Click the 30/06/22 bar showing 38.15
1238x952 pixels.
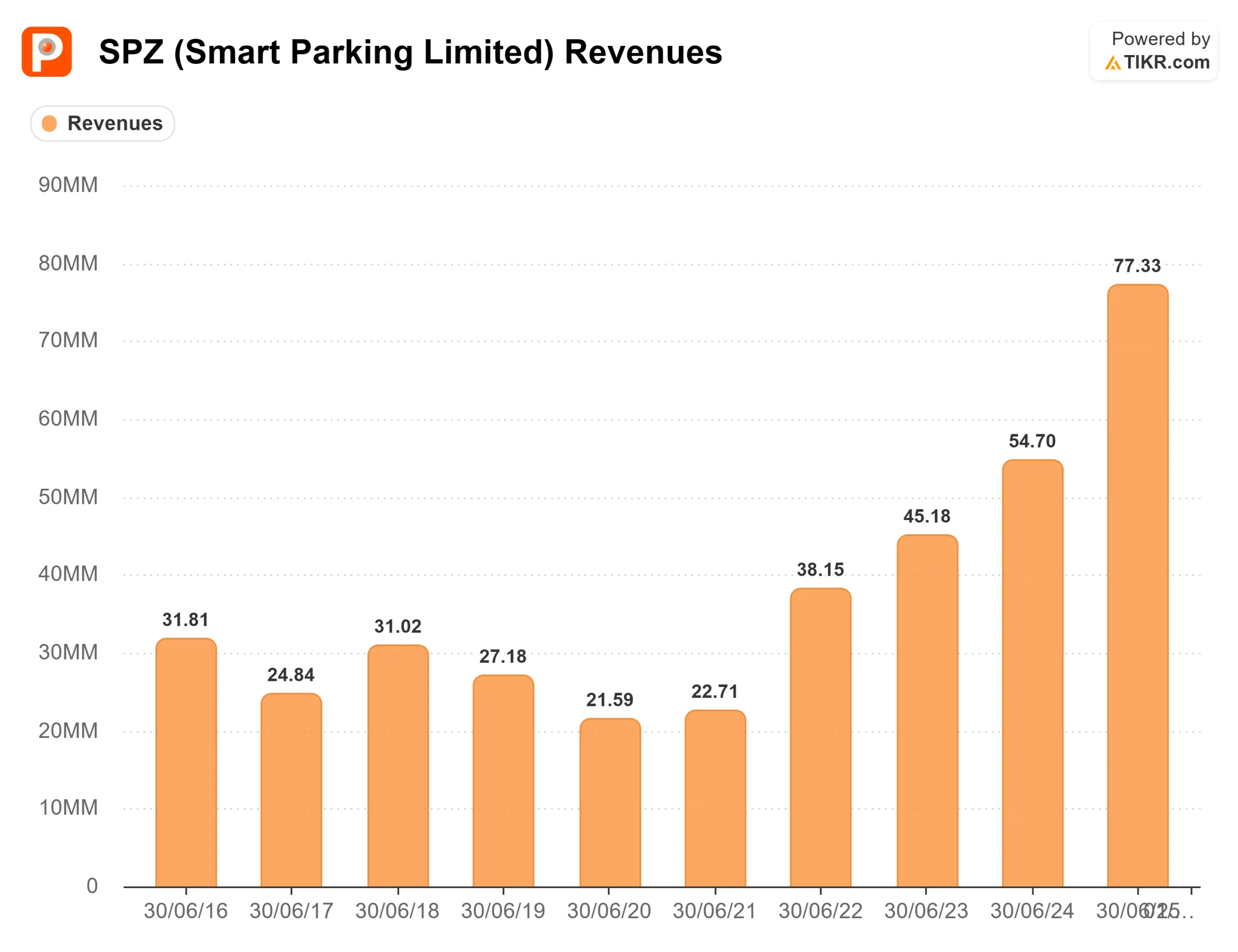tap(821, 738)
